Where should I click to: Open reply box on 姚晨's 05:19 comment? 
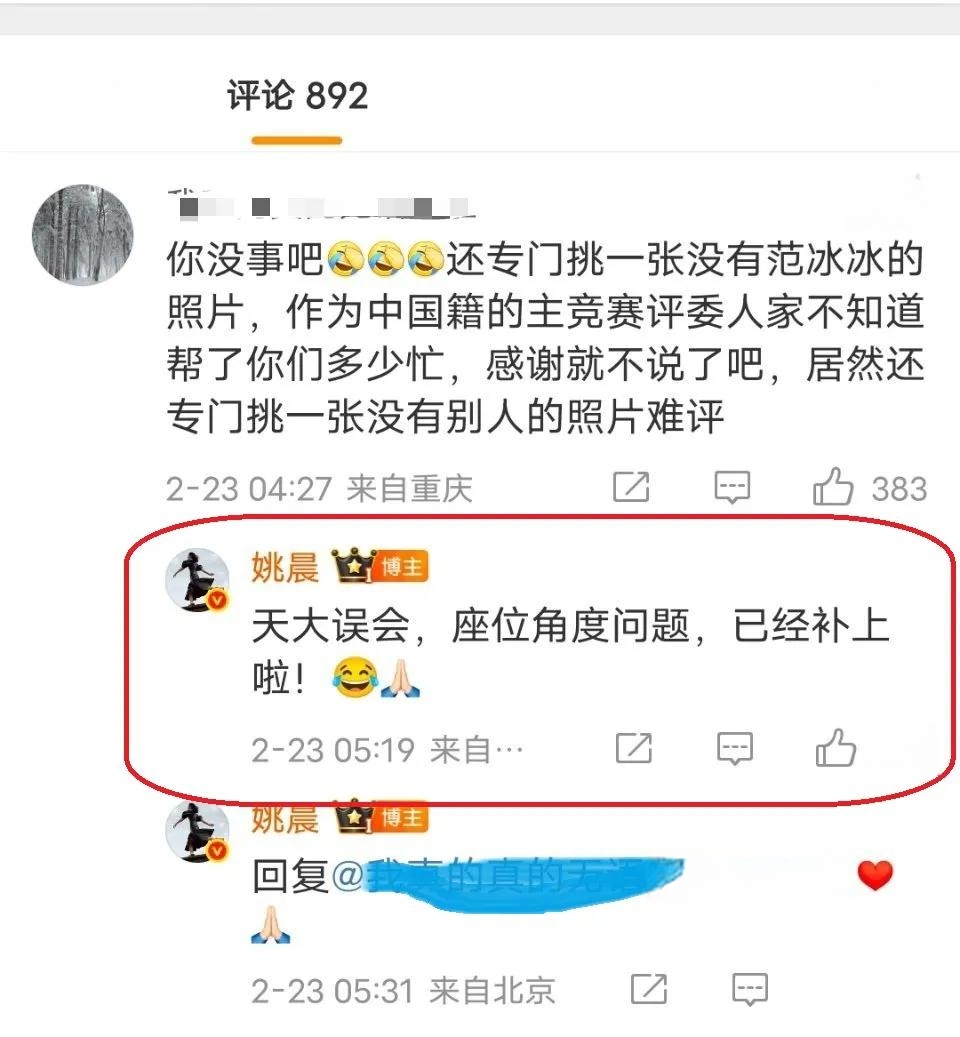point(735,748)
